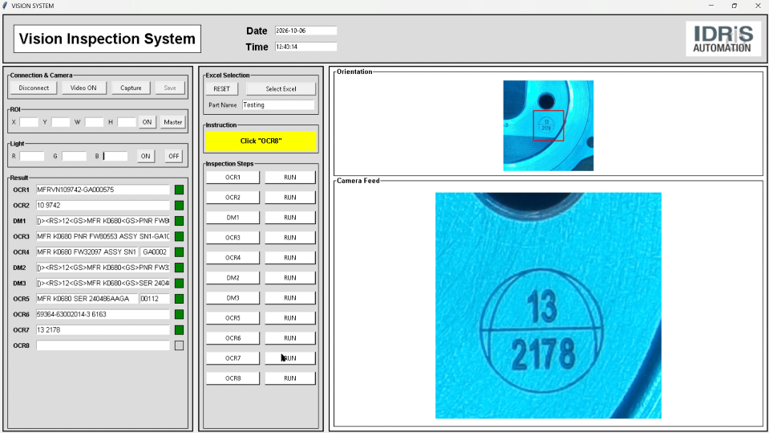The width and height of the screenshot is (769, 433).
Task: Click RUN next to DM1 step
Action: (x=290, y=218)
